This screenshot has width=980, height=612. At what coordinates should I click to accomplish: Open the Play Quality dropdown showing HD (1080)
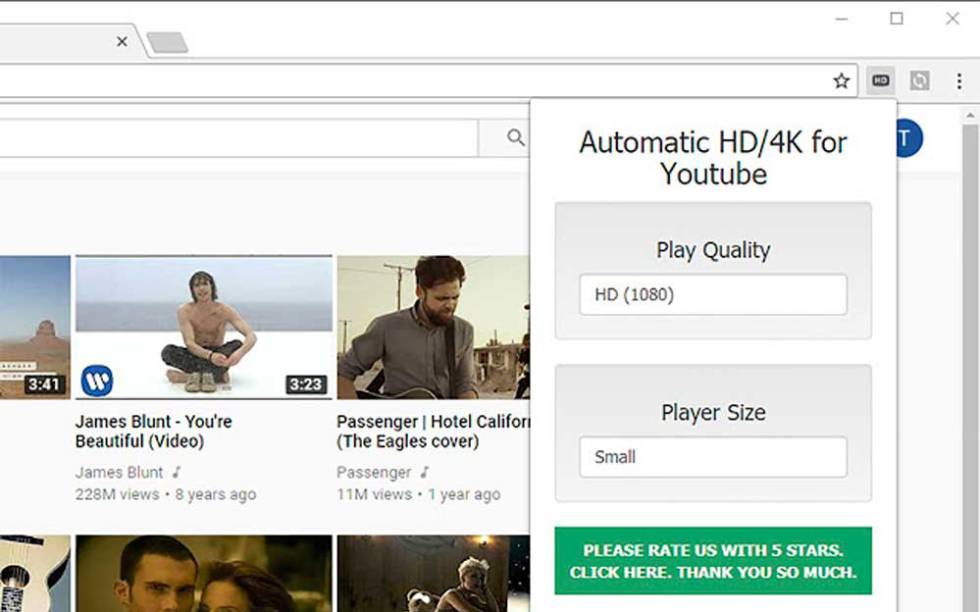pos(713,294)
